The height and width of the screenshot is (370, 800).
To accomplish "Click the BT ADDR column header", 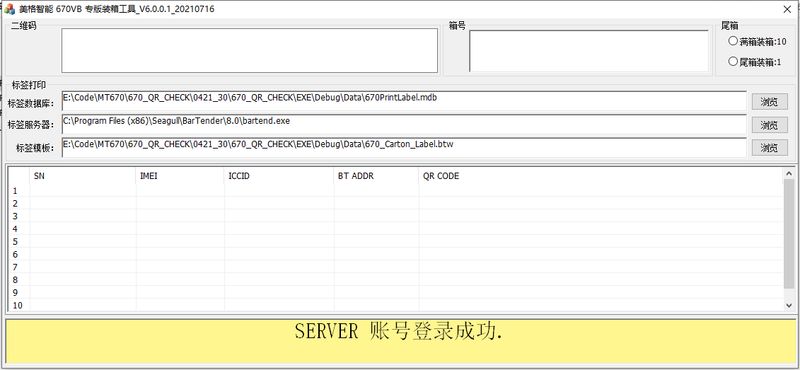I will 377,176.
